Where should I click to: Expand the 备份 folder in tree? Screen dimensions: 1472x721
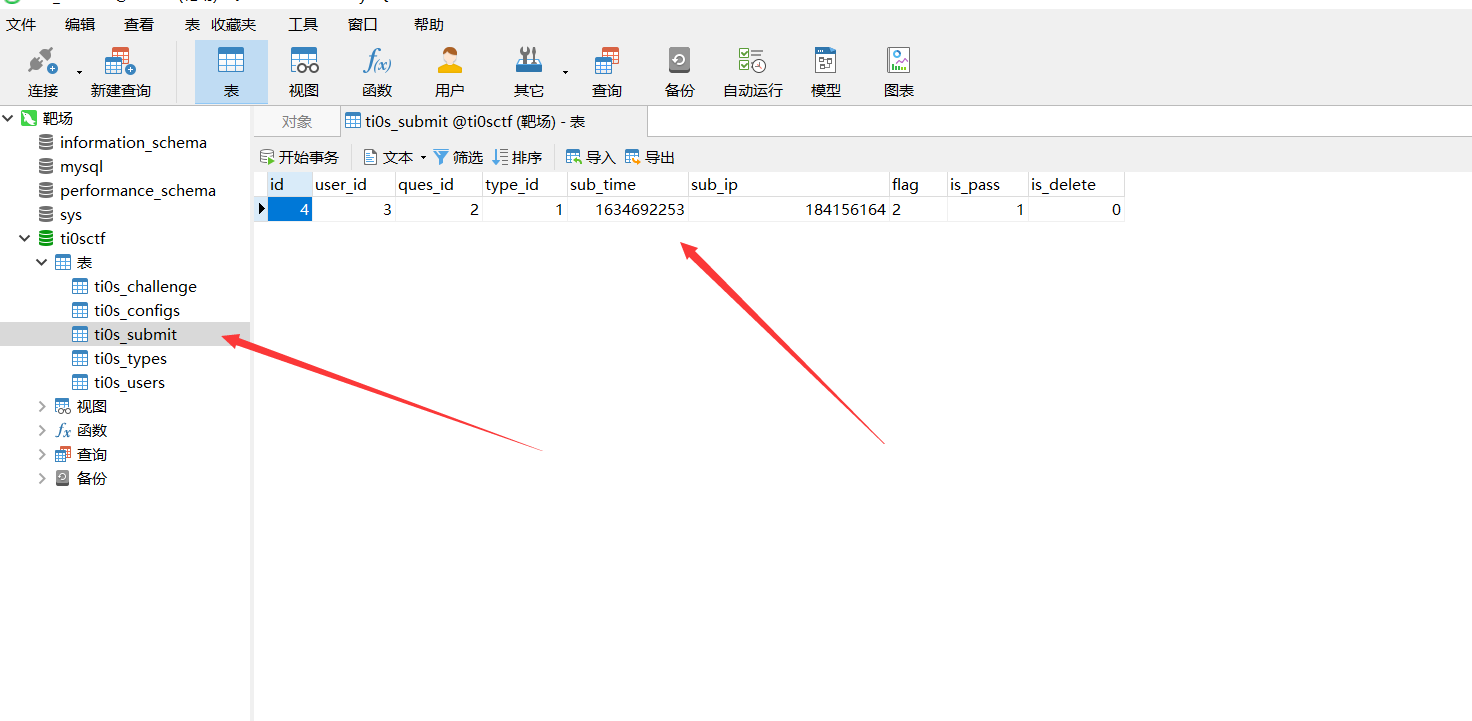point(42,479)
